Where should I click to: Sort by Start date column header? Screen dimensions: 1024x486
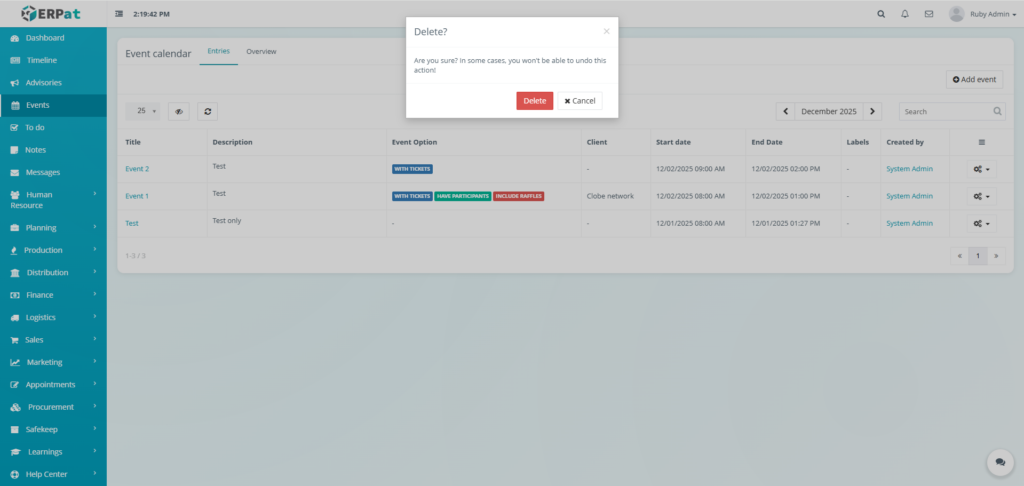point(673,142)
